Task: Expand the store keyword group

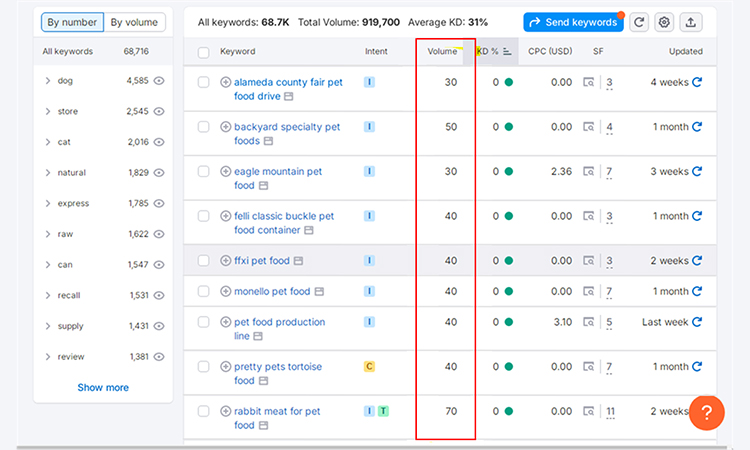Action: pyautogui.click(x=48, y=111)
